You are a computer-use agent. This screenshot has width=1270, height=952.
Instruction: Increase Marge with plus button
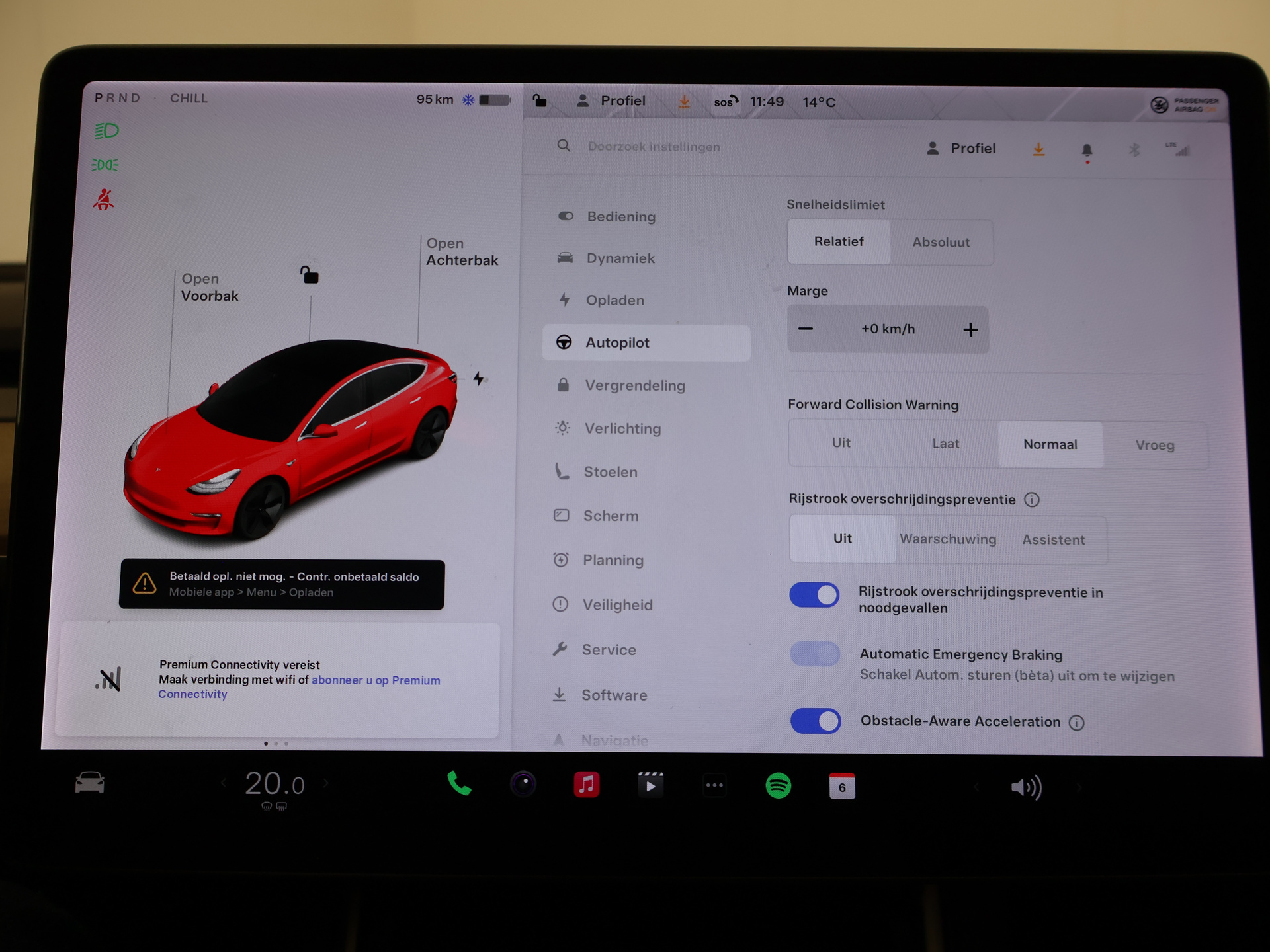pos(970,330)
